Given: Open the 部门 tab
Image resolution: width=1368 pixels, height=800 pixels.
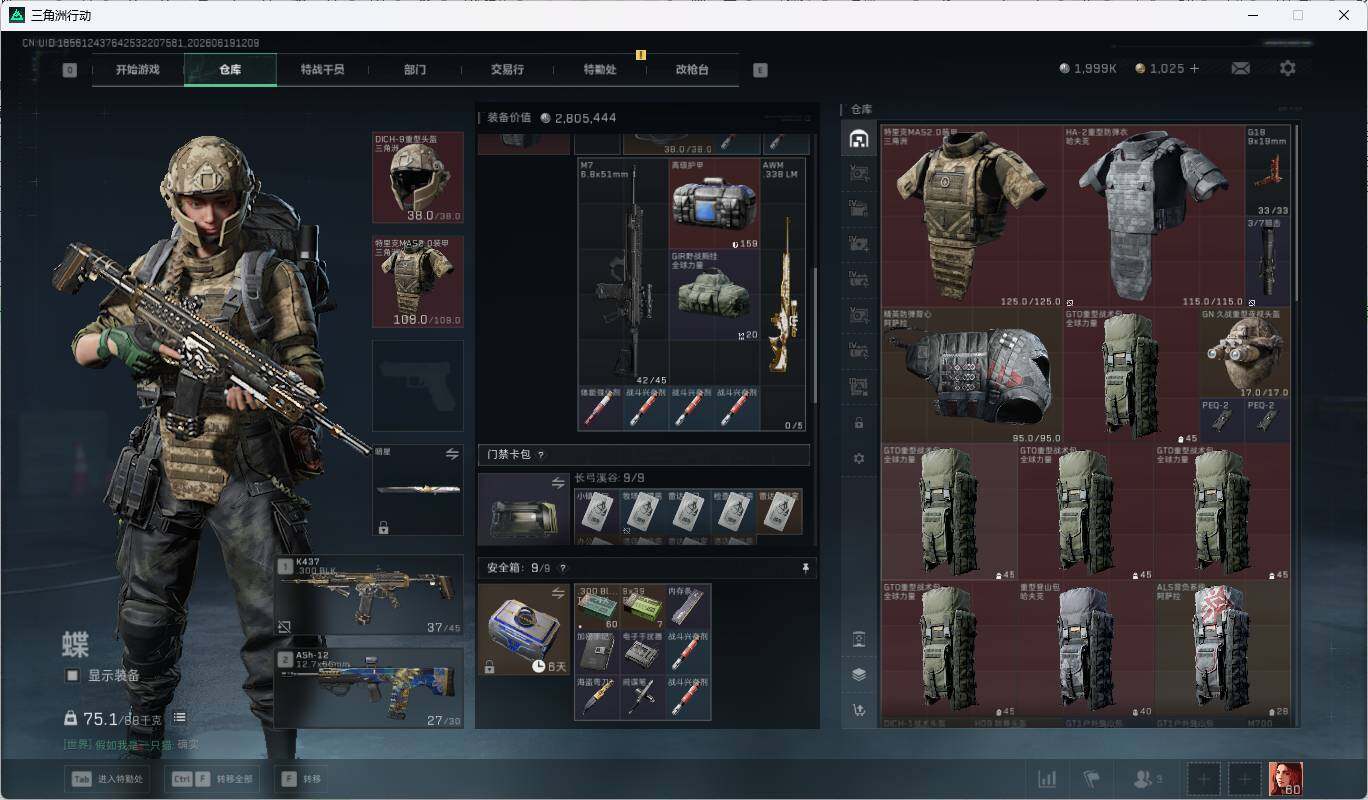Looking at the screenshot, I should coord(415,70).
